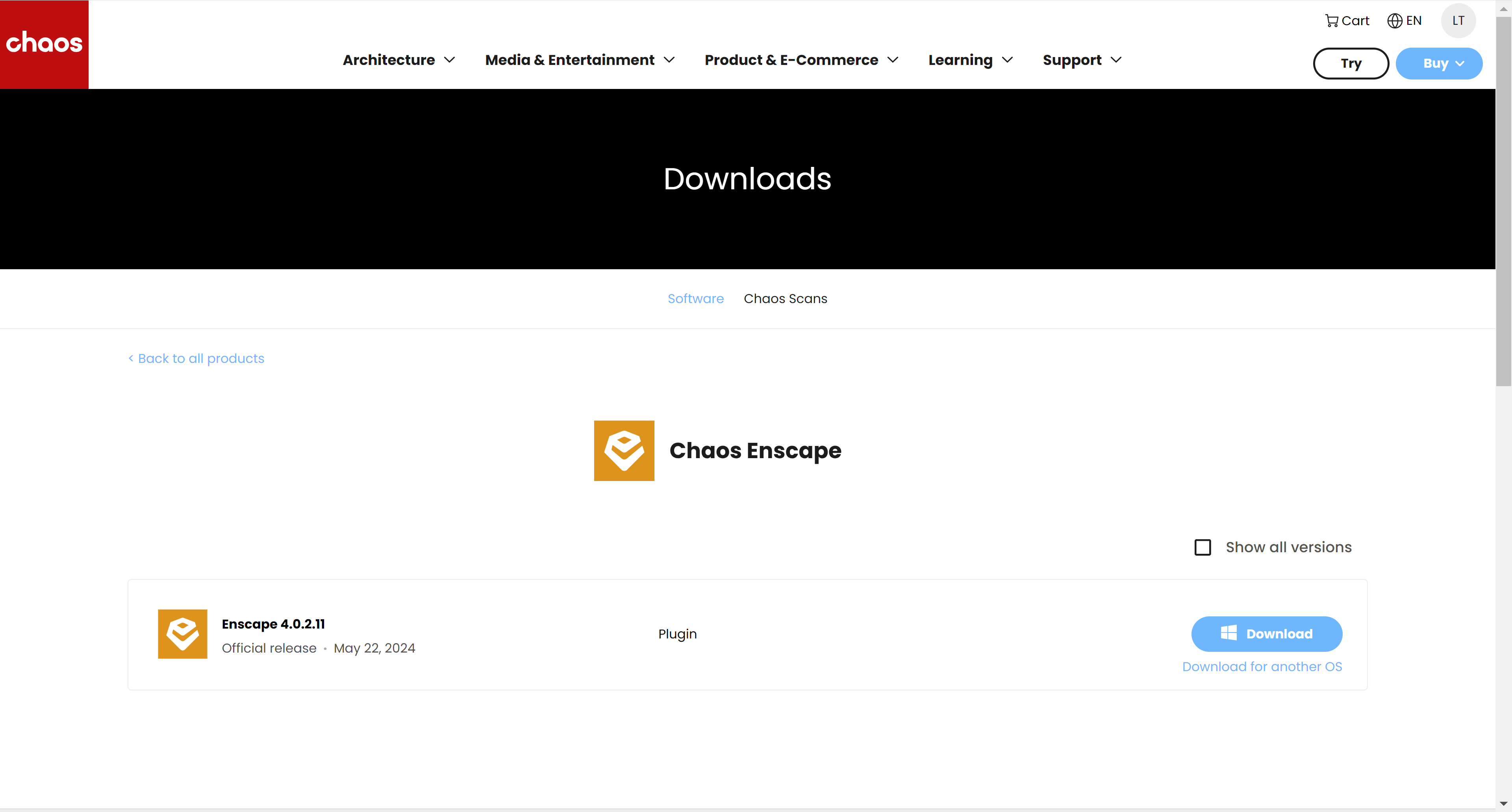
Task: Download Enscape 4.0.2.11 for Windows
Action: click(1267, 634)
